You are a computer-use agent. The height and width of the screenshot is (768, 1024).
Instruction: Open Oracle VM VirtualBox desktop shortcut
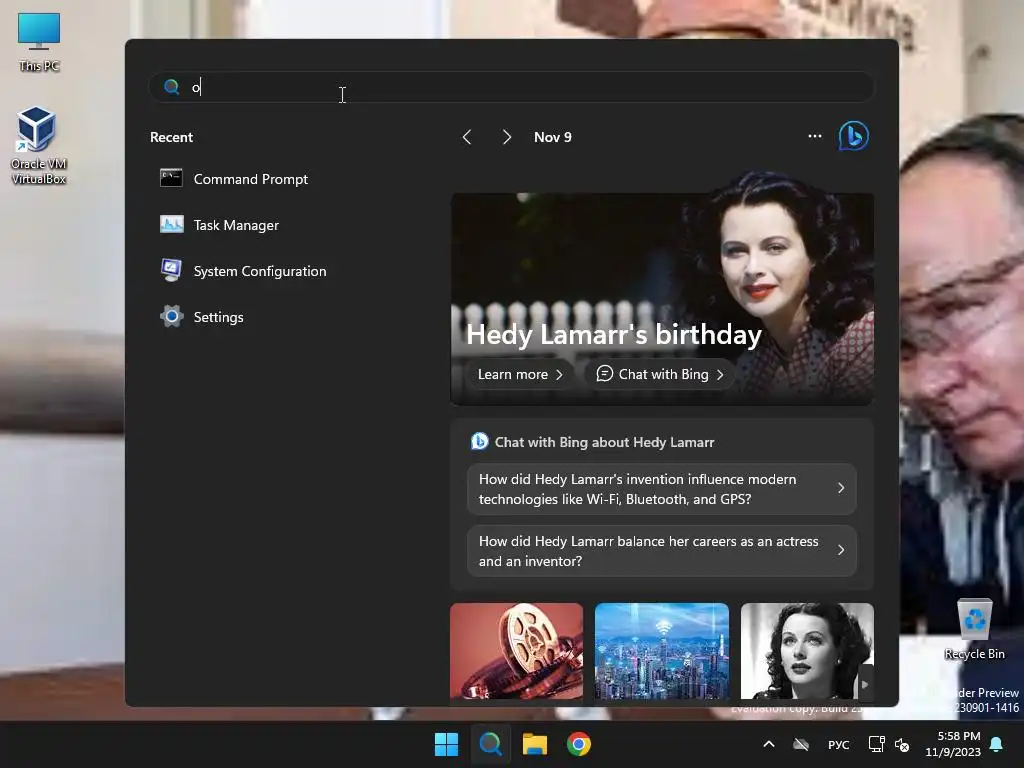point(38,145)
